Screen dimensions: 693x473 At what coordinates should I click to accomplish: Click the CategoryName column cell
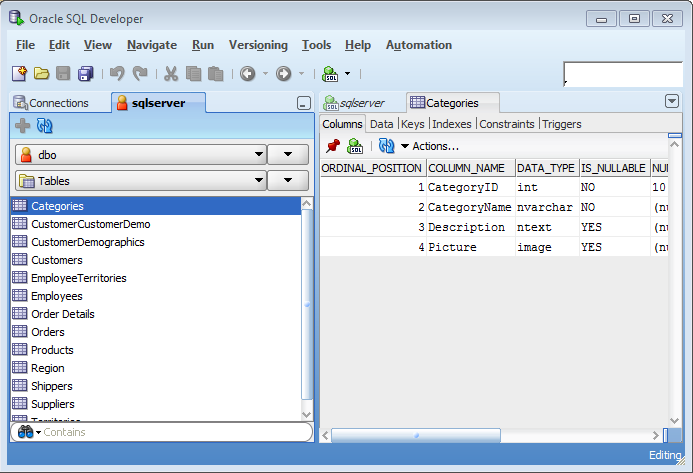point(470,207)
